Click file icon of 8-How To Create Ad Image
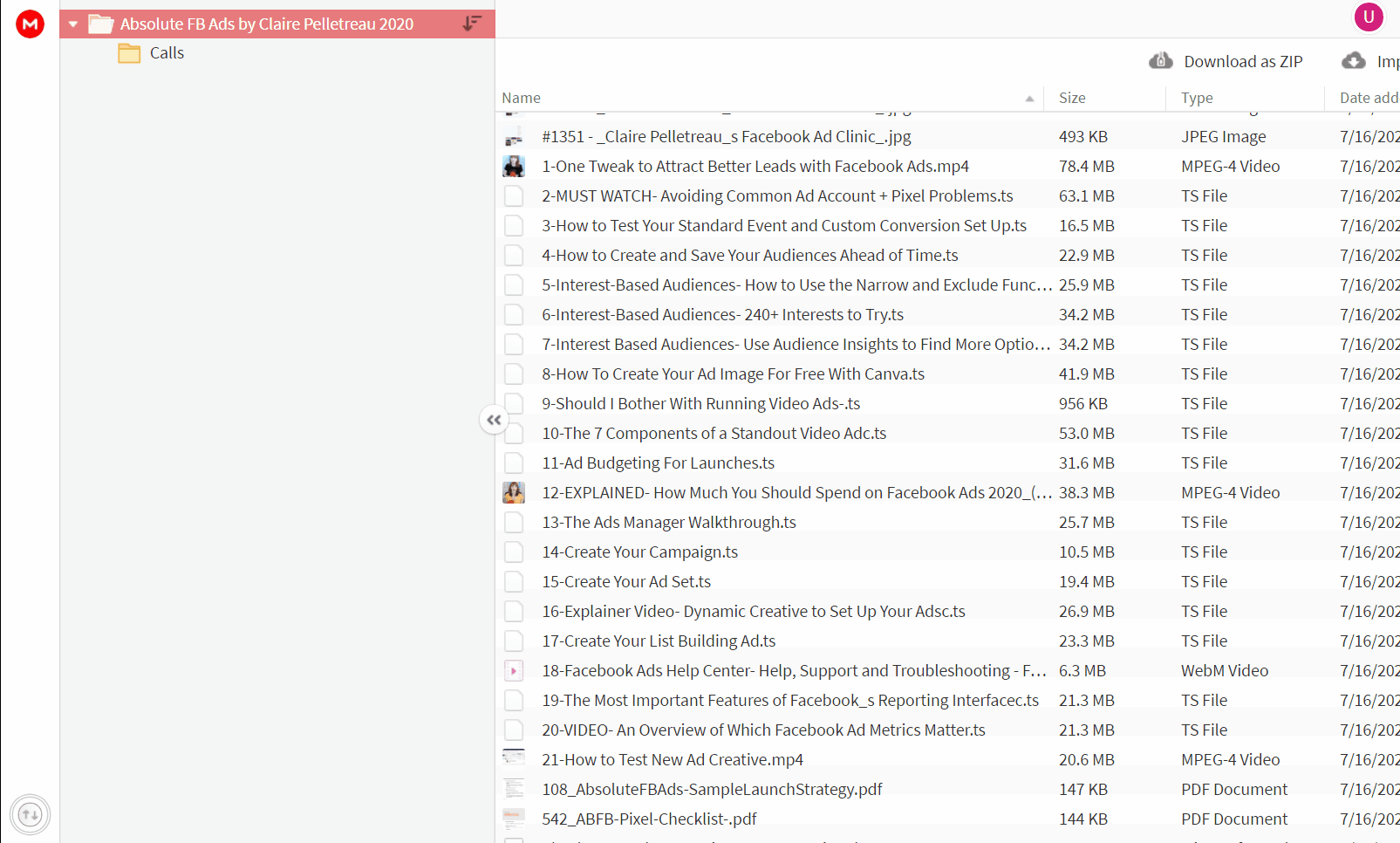Viewport: 1400px width, 843px height. point(514,374)
